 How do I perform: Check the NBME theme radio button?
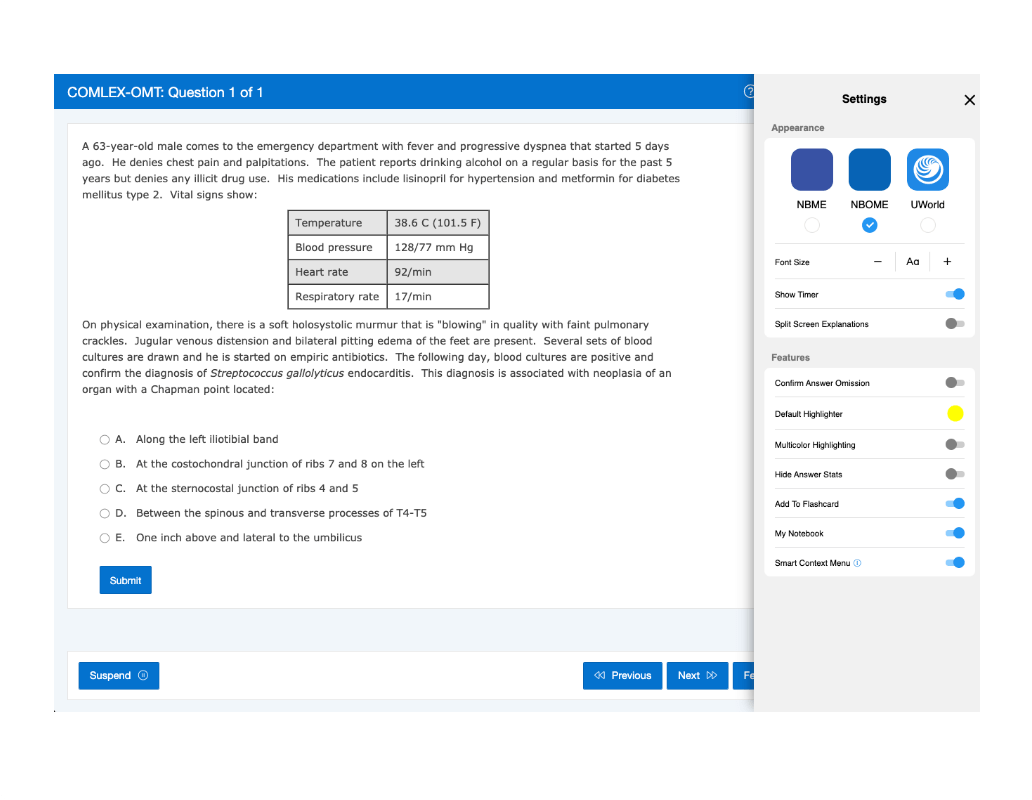[811, 226]
